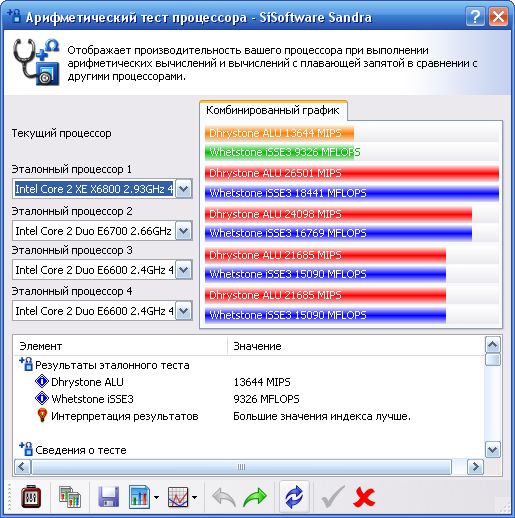Click the bar chart view icon
The width and height of the screenshot is (515, 518).
tap(139, 497)
